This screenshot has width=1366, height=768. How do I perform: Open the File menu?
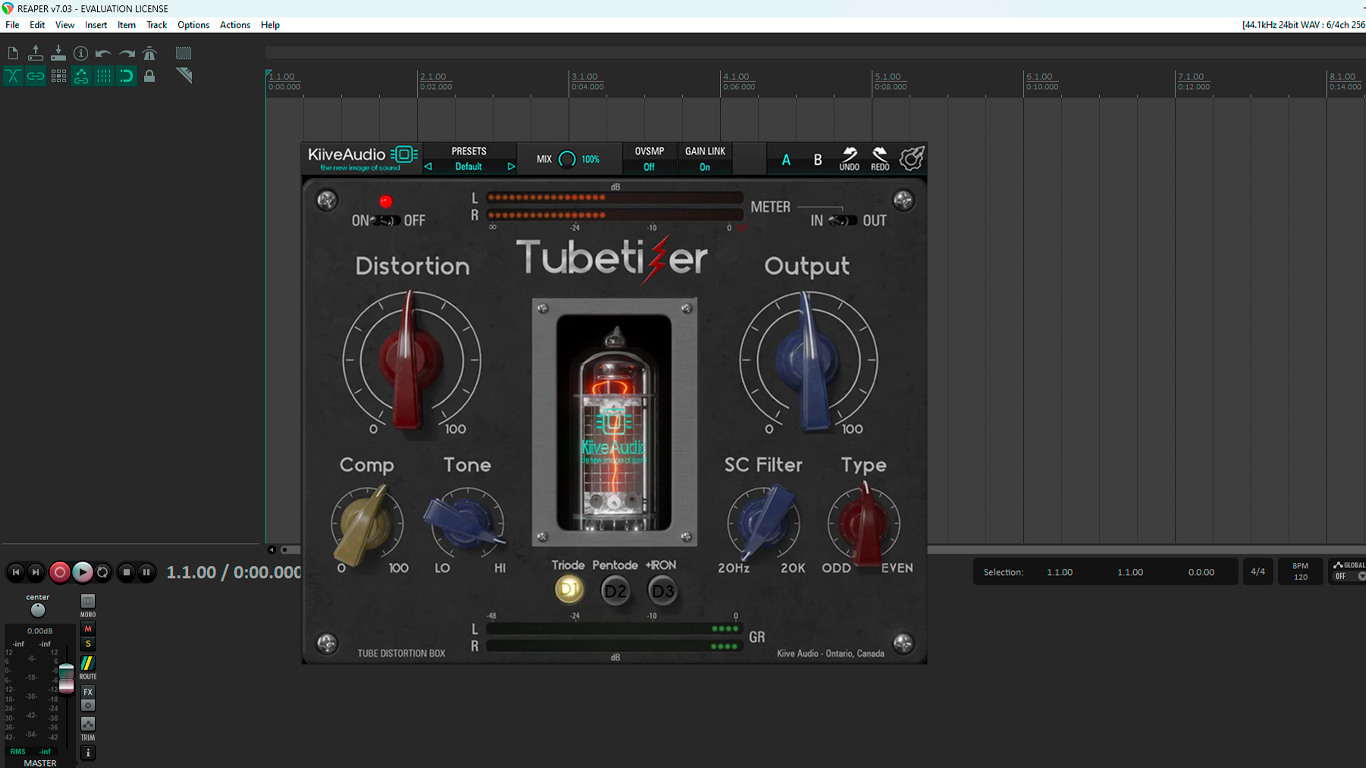point(12,25)
